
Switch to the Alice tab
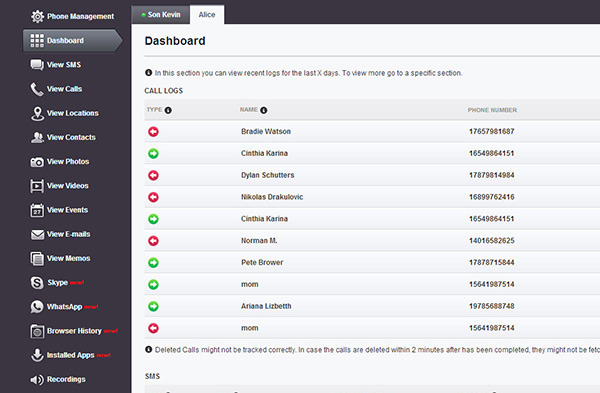point(207,15)
